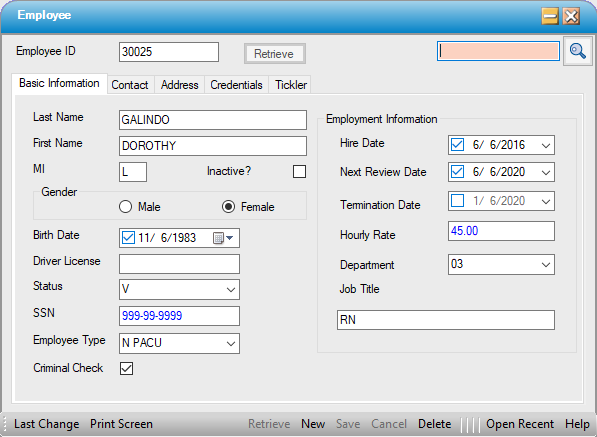Click the pink search input field

coord(498,51)
